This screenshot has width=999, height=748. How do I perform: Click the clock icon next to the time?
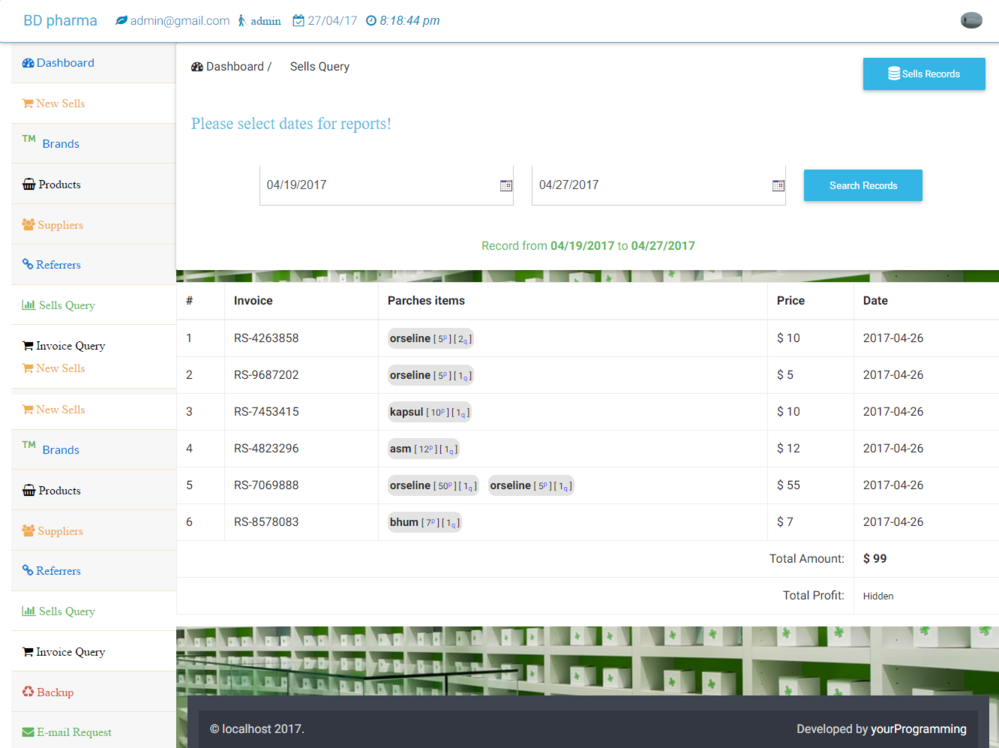371,21
